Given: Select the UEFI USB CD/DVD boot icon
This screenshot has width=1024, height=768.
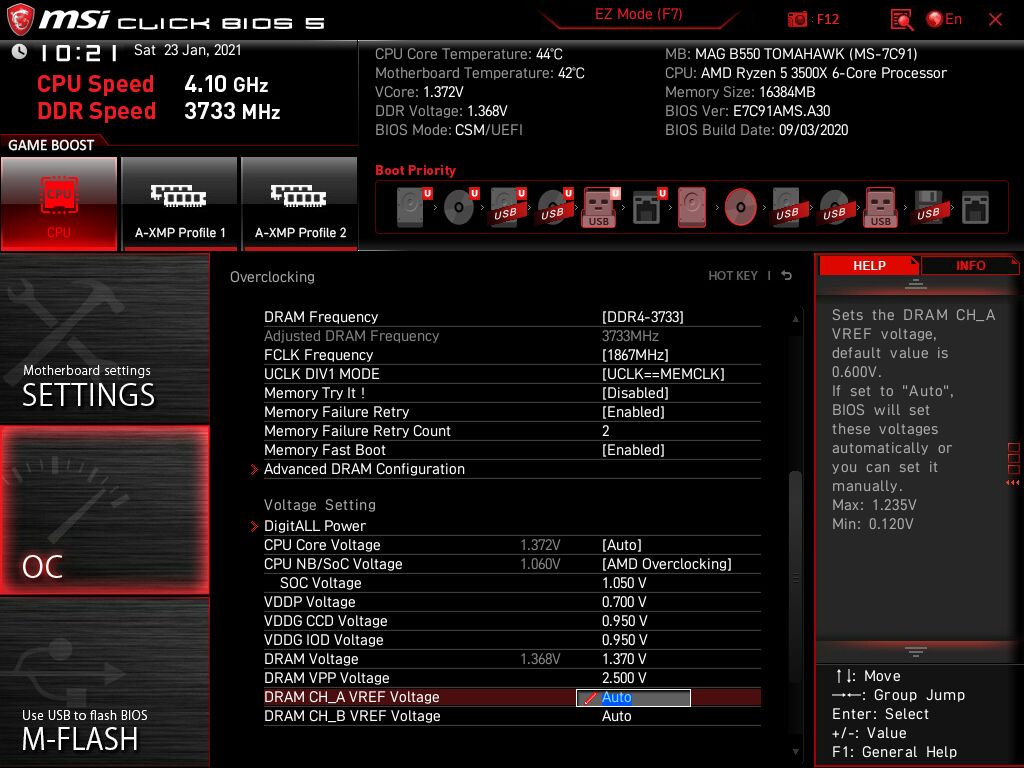Looking at the screenshot, I should tap(554, 207).
